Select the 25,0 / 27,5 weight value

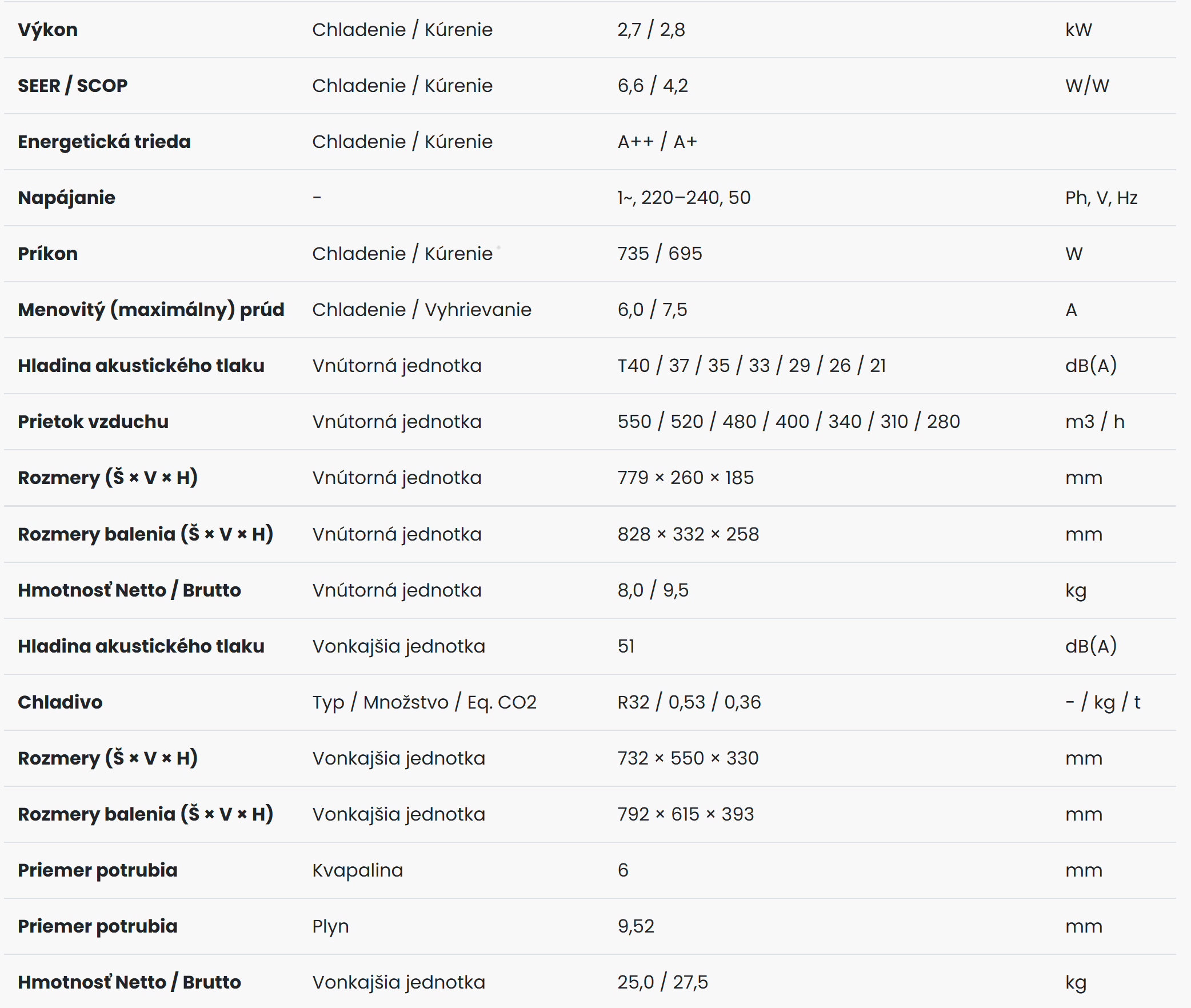pyautogui.click(x=662, y=982)
